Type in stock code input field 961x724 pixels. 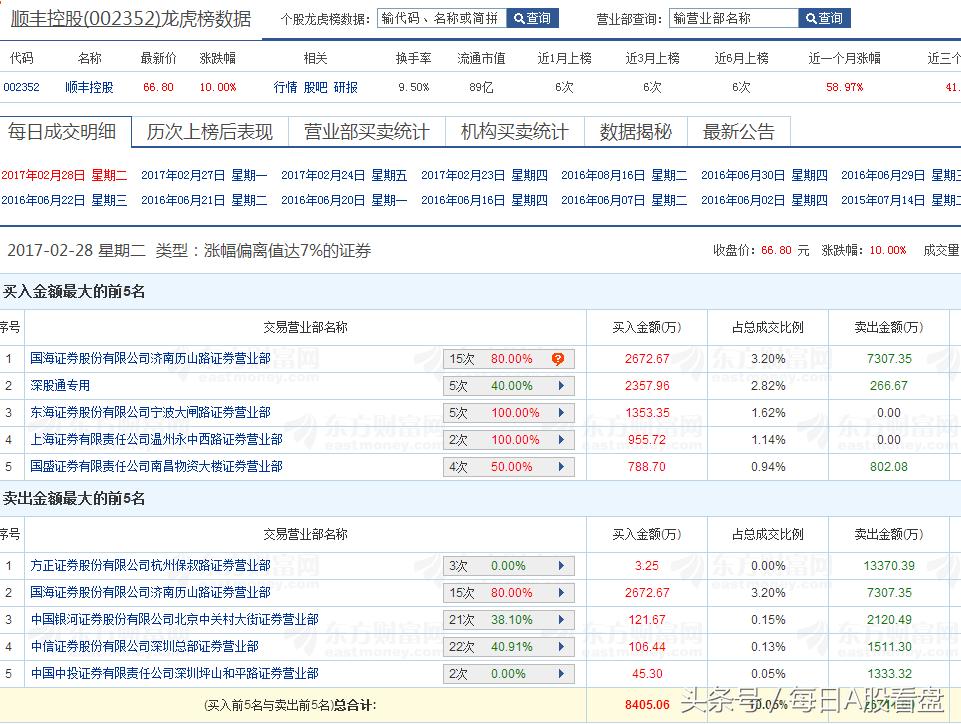[442, 18]
